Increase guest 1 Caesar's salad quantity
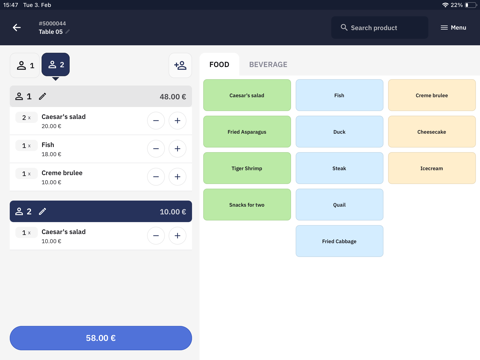This screenshot has width=480, height=360. tap(177, 121)
